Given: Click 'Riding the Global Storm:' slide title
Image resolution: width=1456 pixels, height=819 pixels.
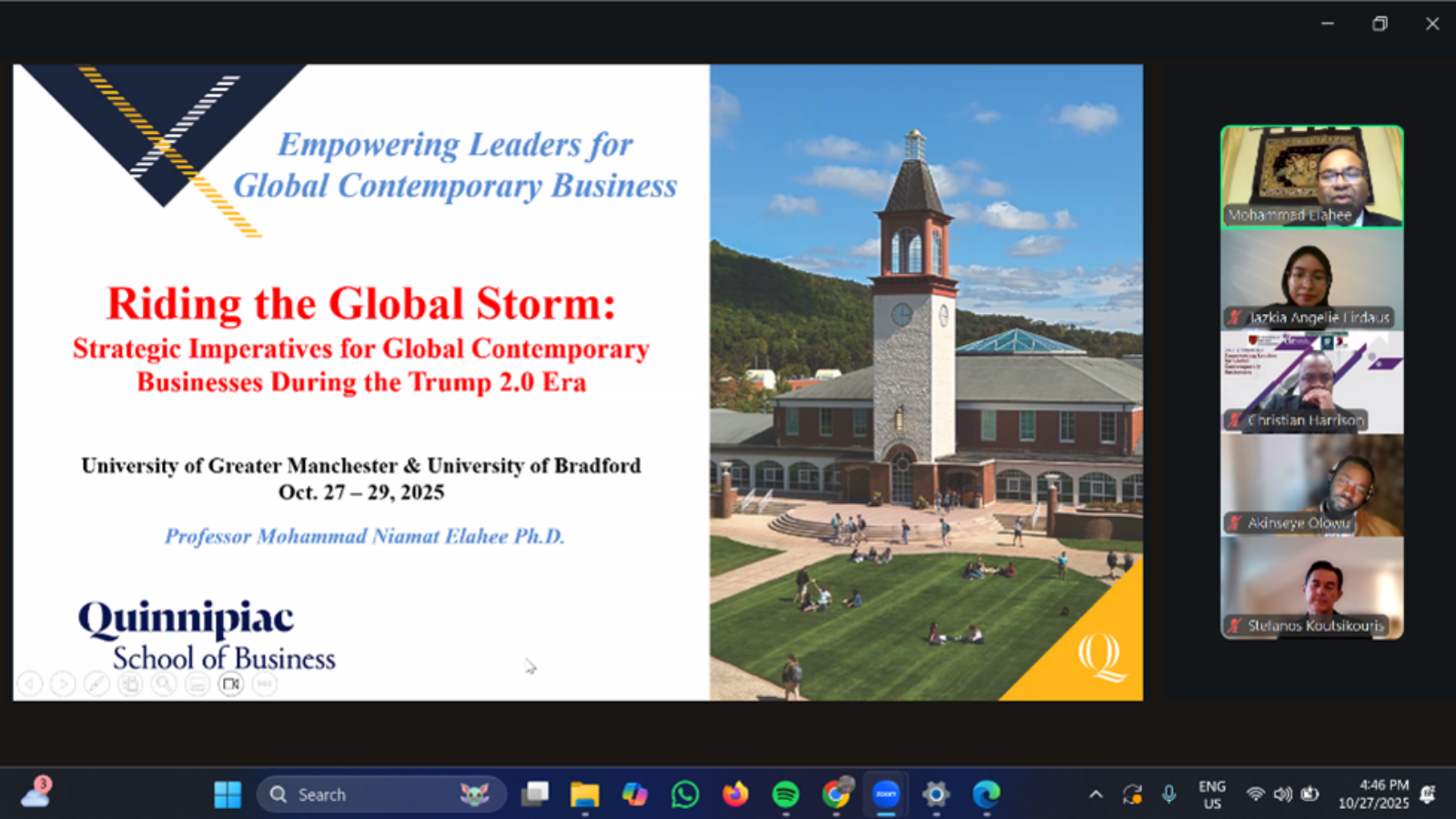Looking at the screenshot, I should [x=361, y=304].
